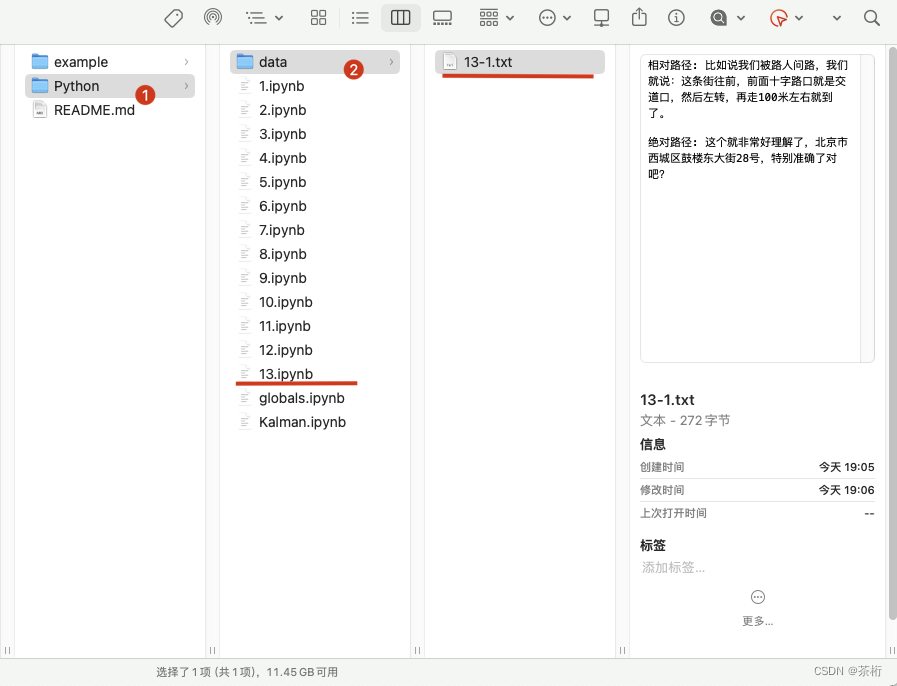Click the 上次打开时间 row
The width and height of the screenshot is (897, 686).
[757, 513]
